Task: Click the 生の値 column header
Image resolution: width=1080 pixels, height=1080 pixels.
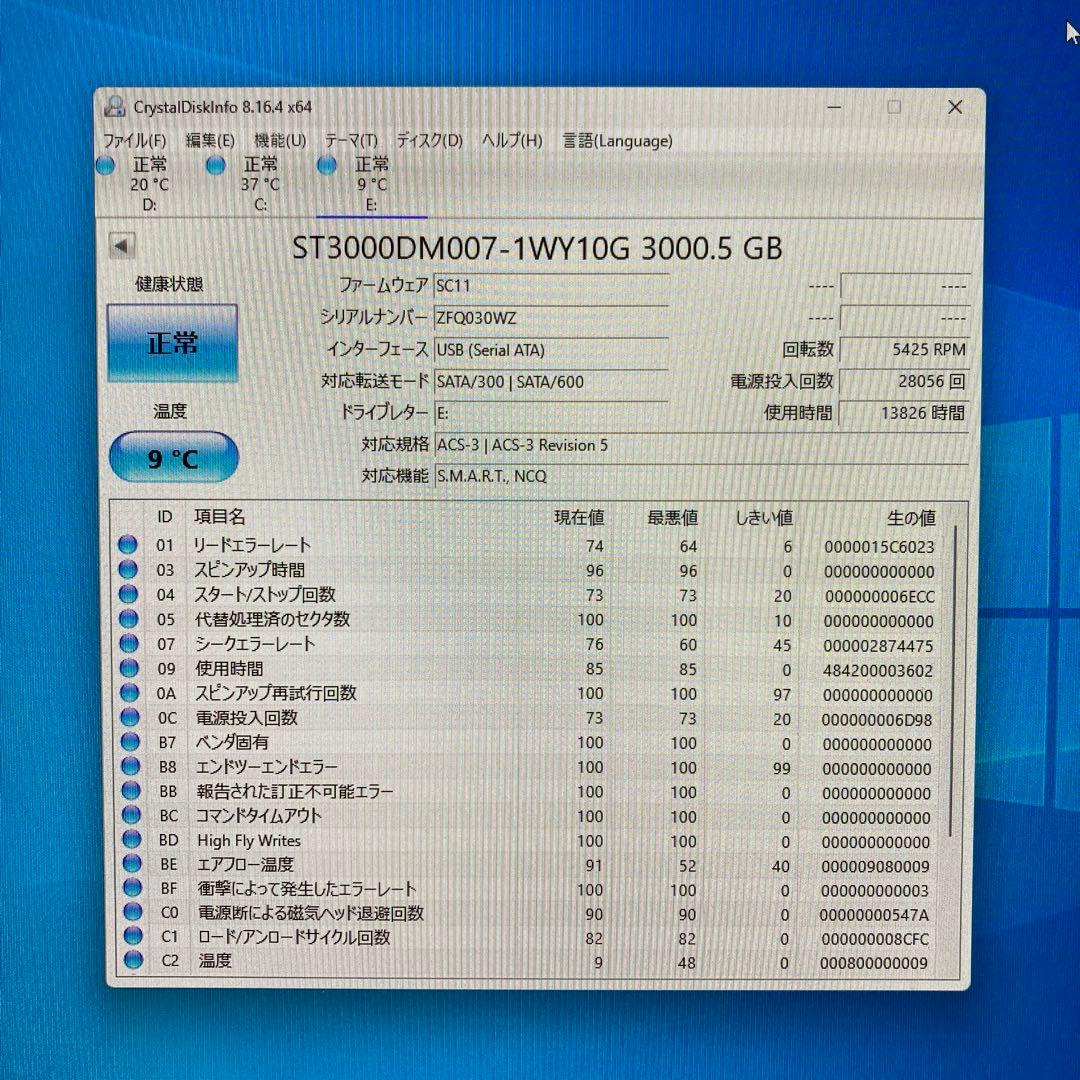Action: click(x=911, y=518)
